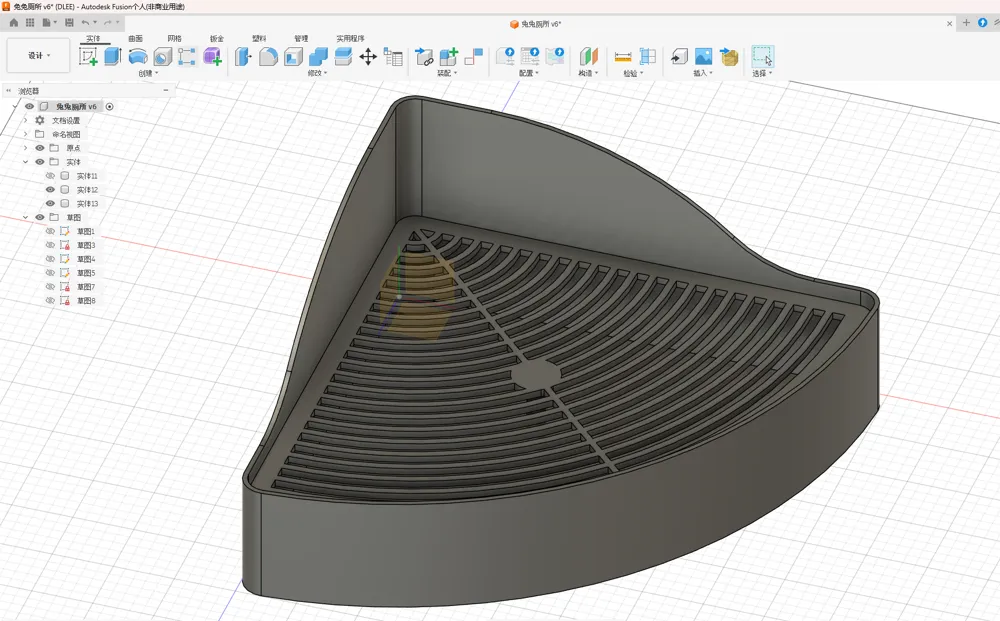Select the Create Form purple box tool
The height and width of the screenshot is (621, 1000).
pyautogui.click(x=212, y=57)
